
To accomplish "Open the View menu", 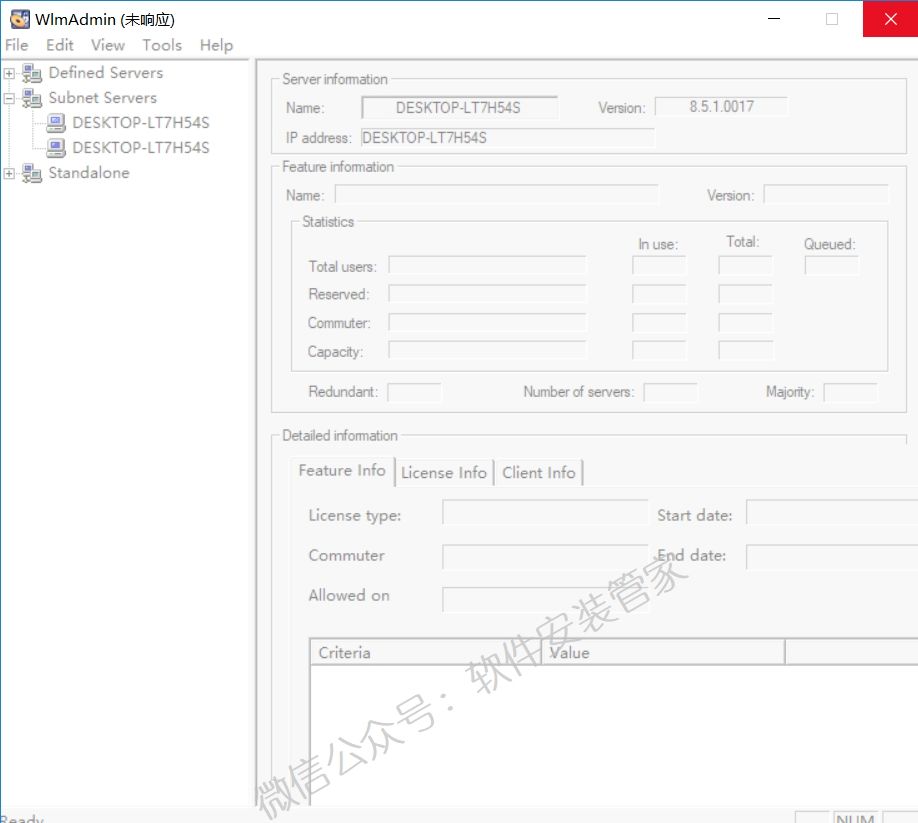I will 108,45.
